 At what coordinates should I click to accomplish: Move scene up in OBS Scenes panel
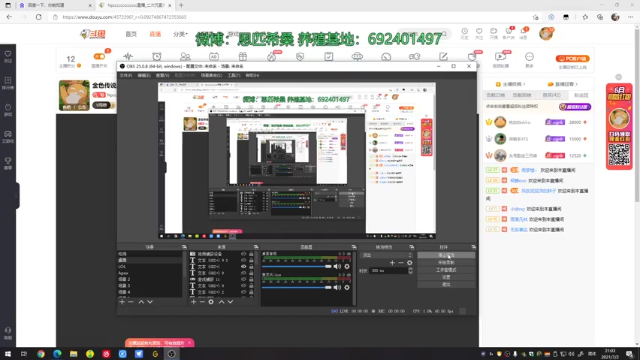tap(141, 302)
